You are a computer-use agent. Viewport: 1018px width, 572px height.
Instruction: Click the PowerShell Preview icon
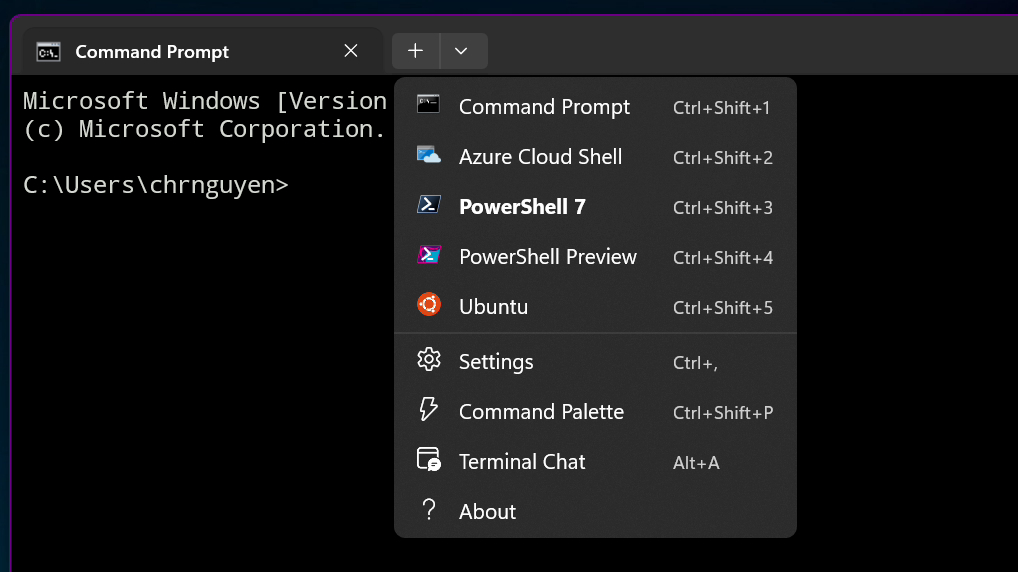[x=428, y=256]
